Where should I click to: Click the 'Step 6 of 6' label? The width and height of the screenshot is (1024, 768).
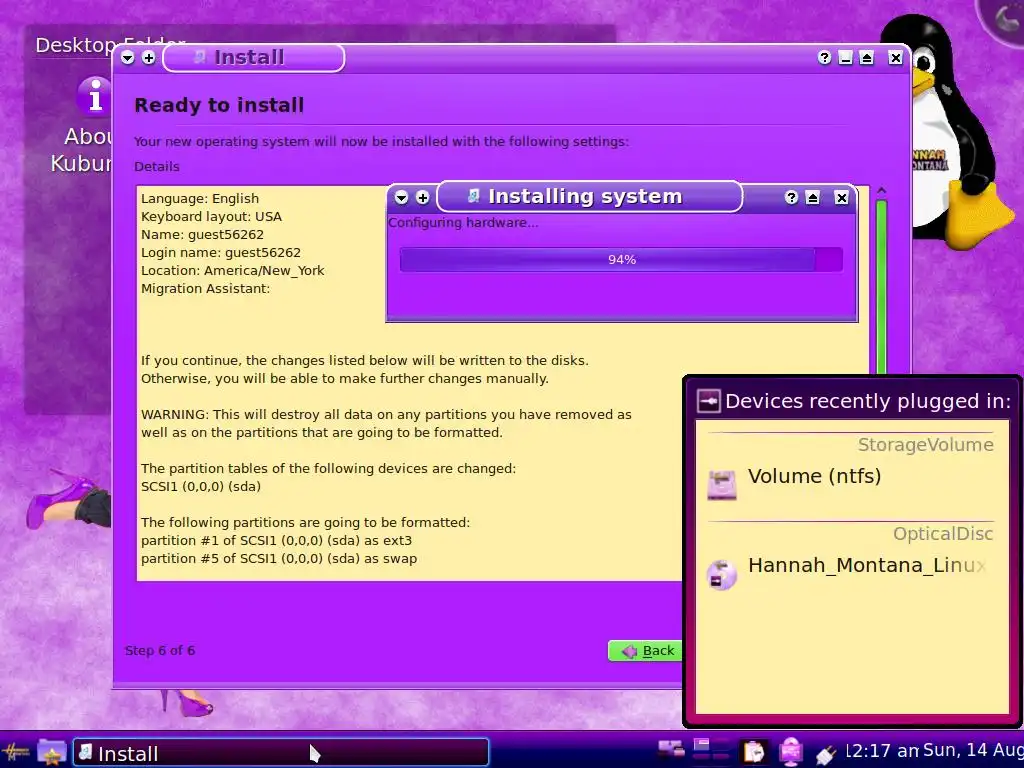click(x=160, y=650)
